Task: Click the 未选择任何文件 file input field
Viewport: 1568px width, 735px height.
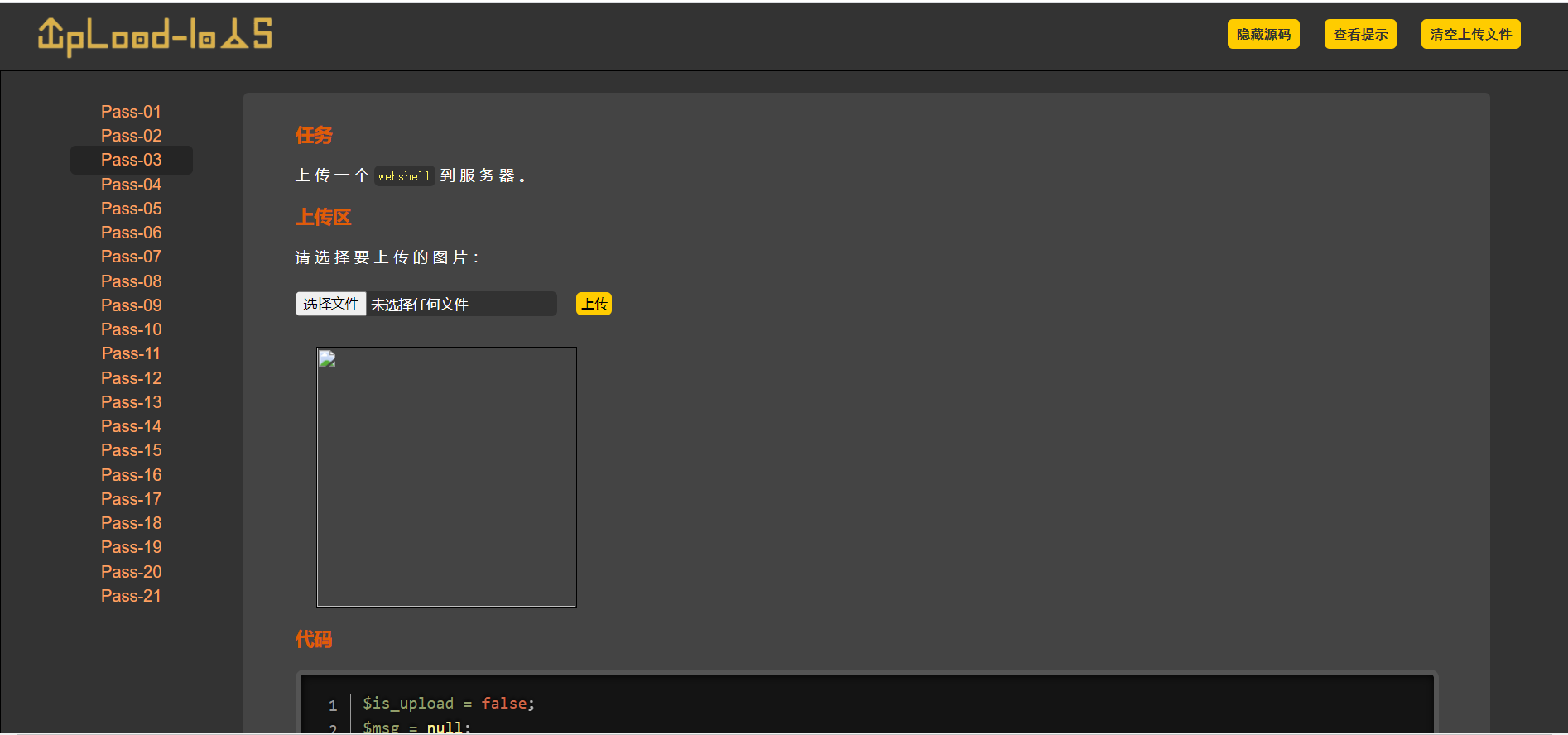Action: click(460, 305)
